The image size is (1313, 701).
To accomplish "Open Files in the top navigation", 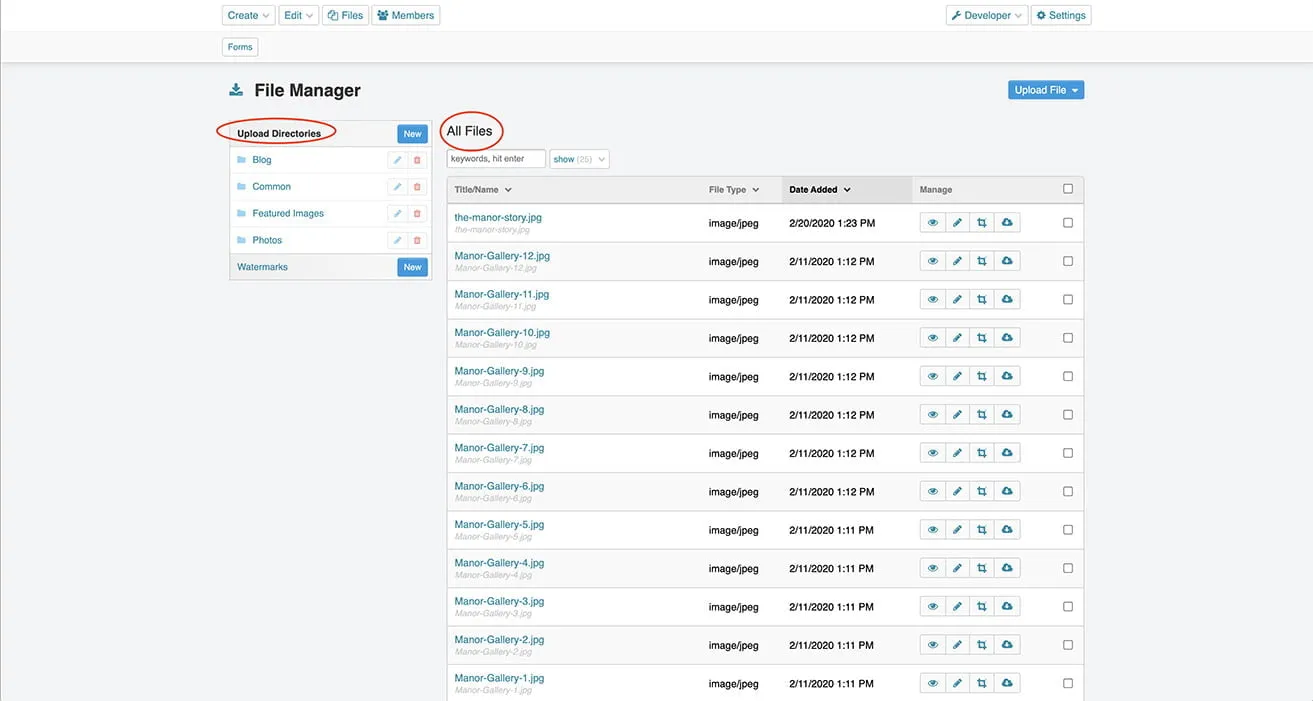I will 345,15.
